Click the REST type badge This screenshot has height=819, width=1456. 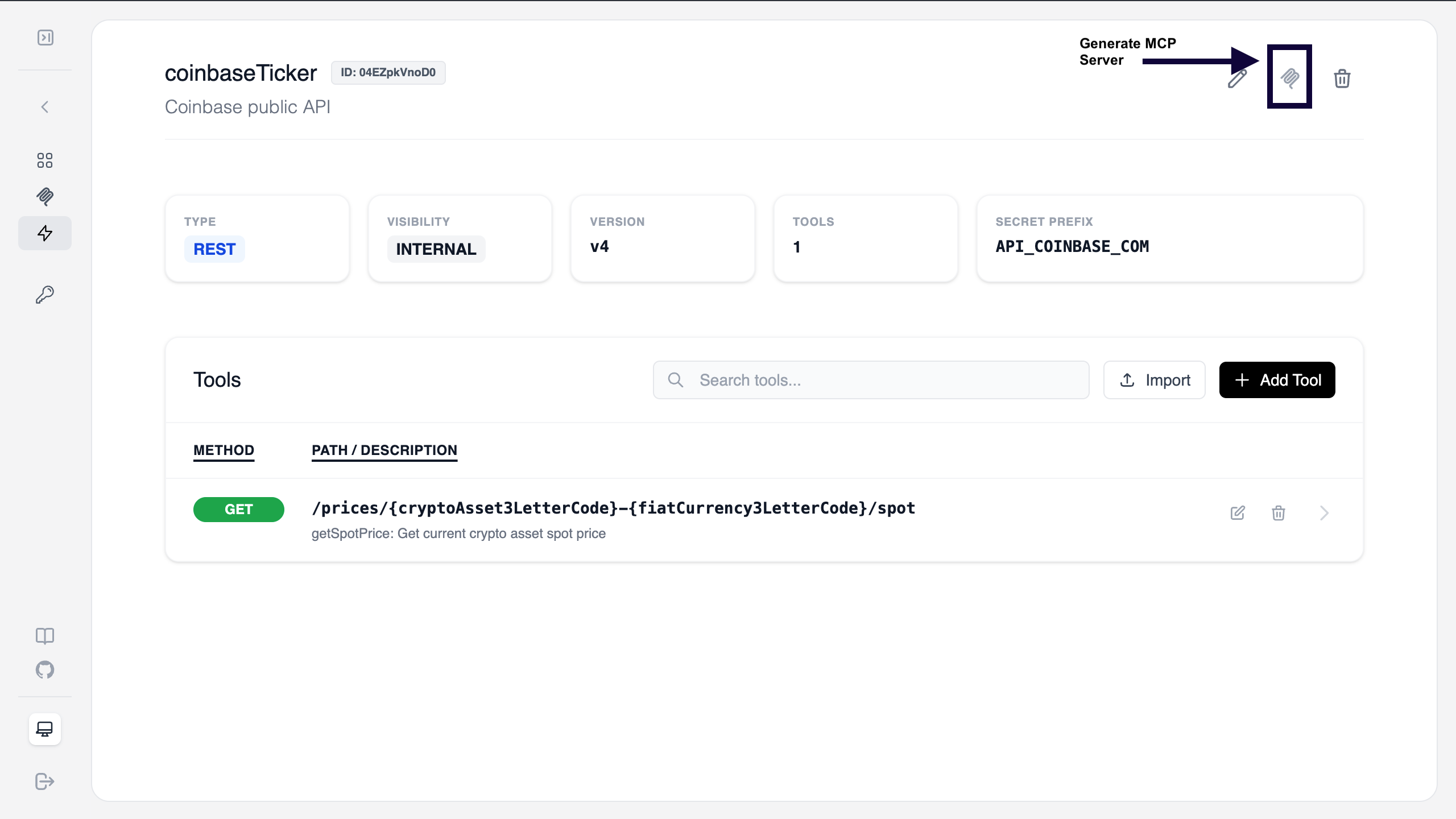(214, 249)
